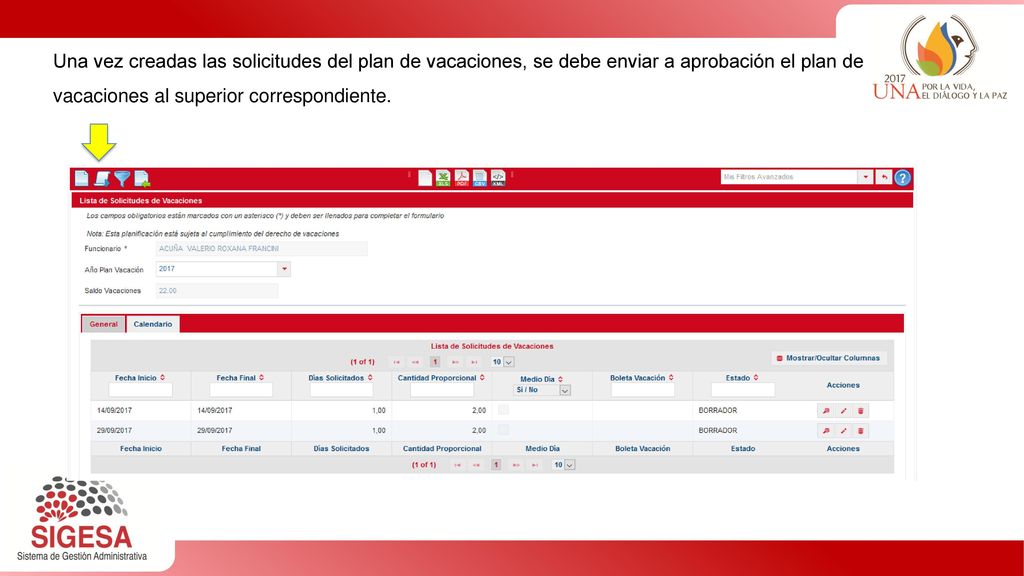Open the top rows-per-page dropdown
Screen dimensions: 1024x576
point(509,362)
